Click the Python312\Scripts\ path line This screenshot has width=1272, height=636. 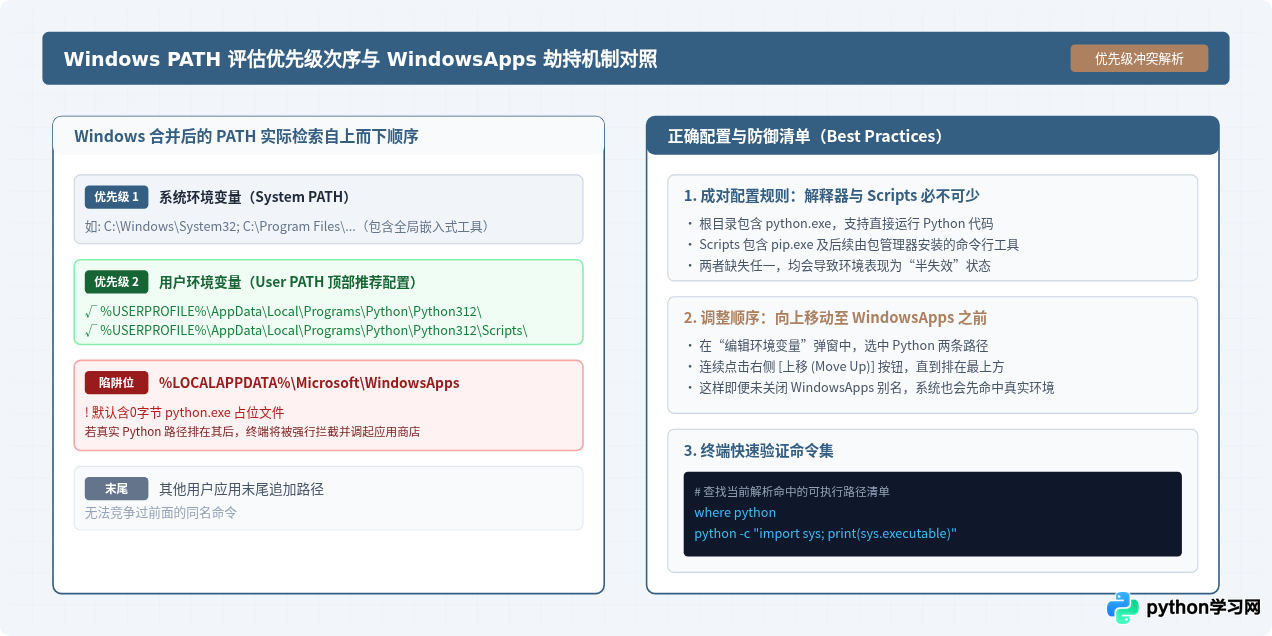pos(306,330)
